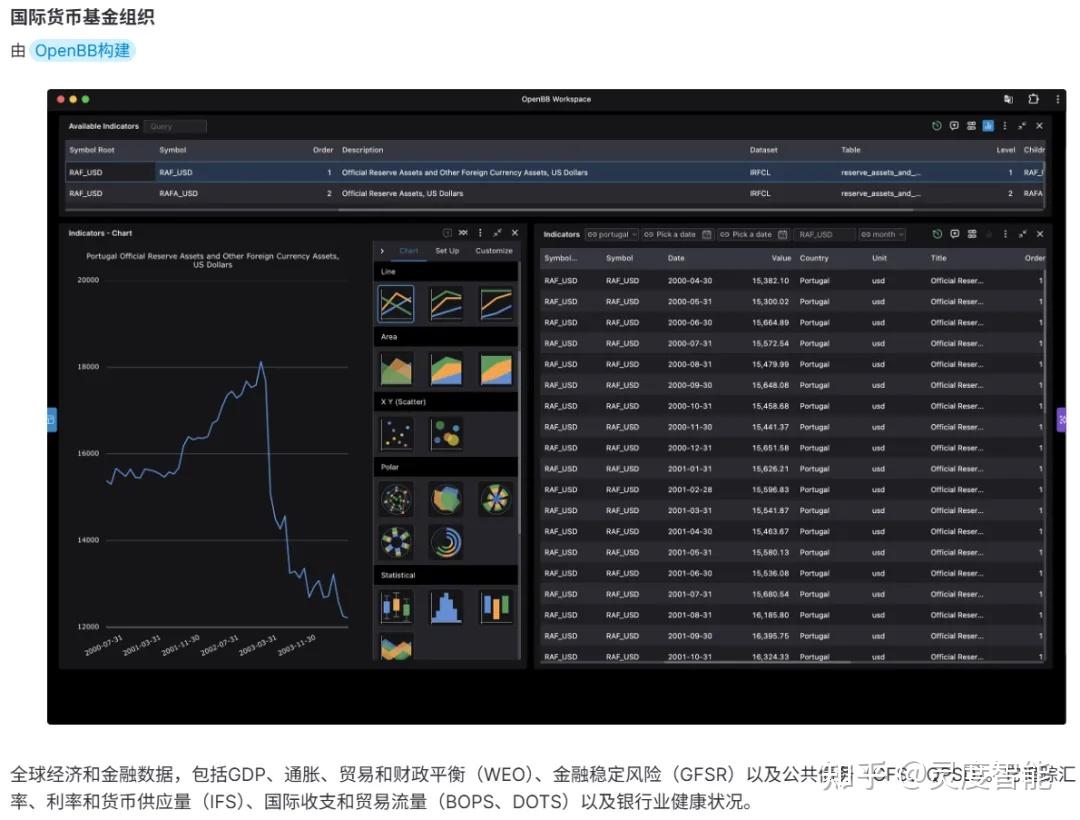The height and width of the screenshot is (820, 1080).
Task: Click the RAF_USD search input field
Action: point(822,234)
